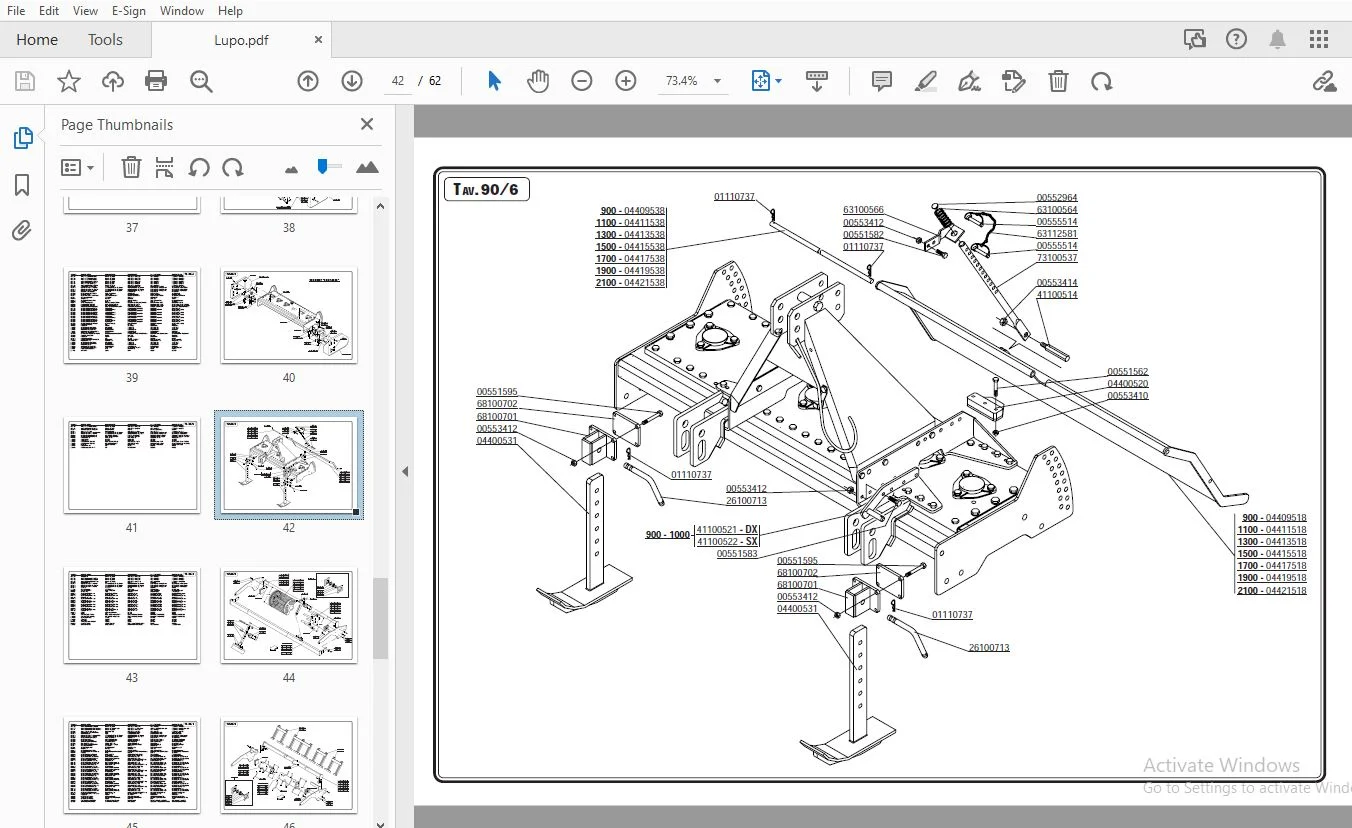Screen dimensions: 1352x828
Task: Choose the Selection arrow tool
Action: click(x=494, y=81)
